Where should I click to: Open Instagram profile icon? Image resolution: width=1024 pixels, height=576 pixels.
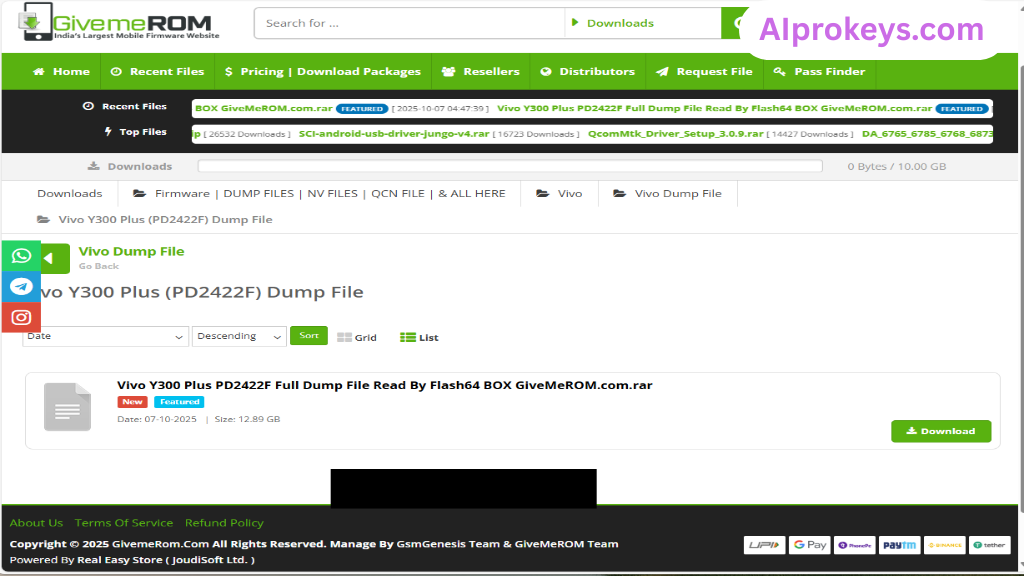pos(21,317)
